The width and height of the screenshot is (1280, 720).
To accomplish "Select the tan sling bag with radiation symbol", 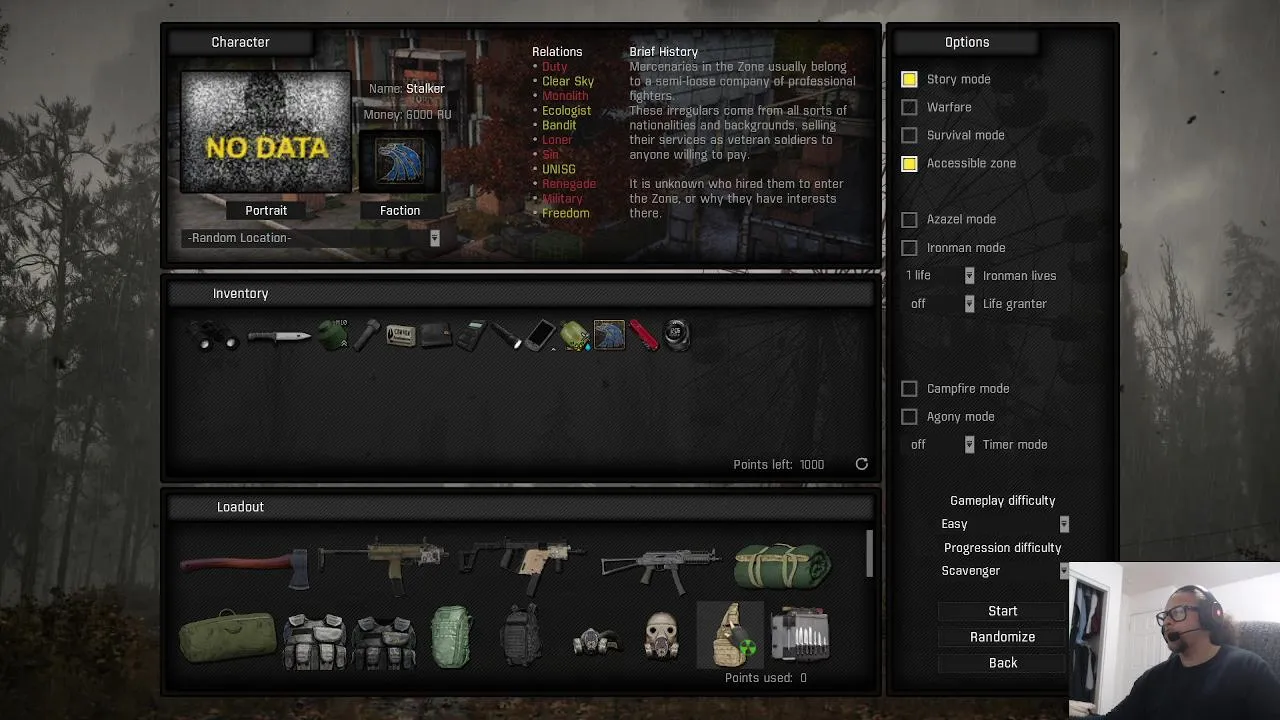I will [x=731, y=635].
